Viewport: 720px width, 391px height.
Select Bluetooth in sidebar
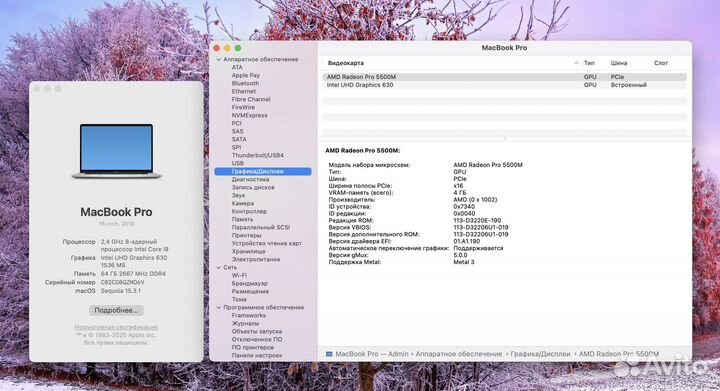[245, 84]
